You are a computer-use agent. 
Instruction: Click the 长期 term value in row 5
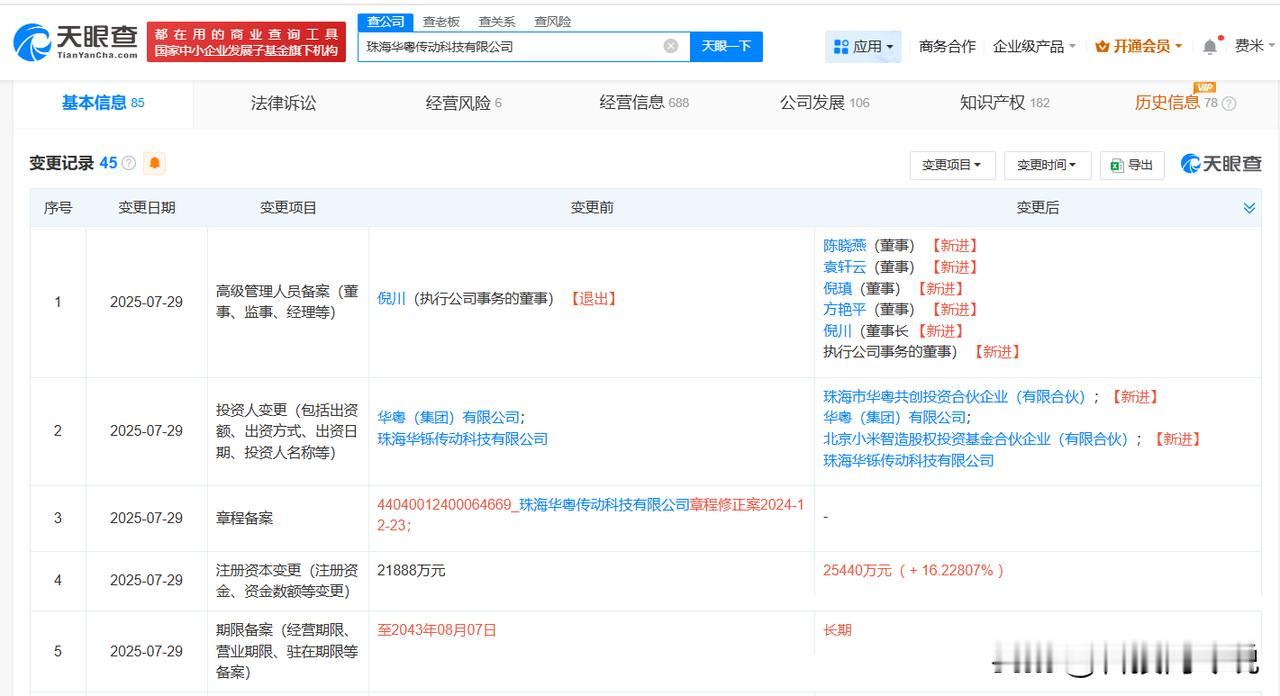click(x=837, y=630)
